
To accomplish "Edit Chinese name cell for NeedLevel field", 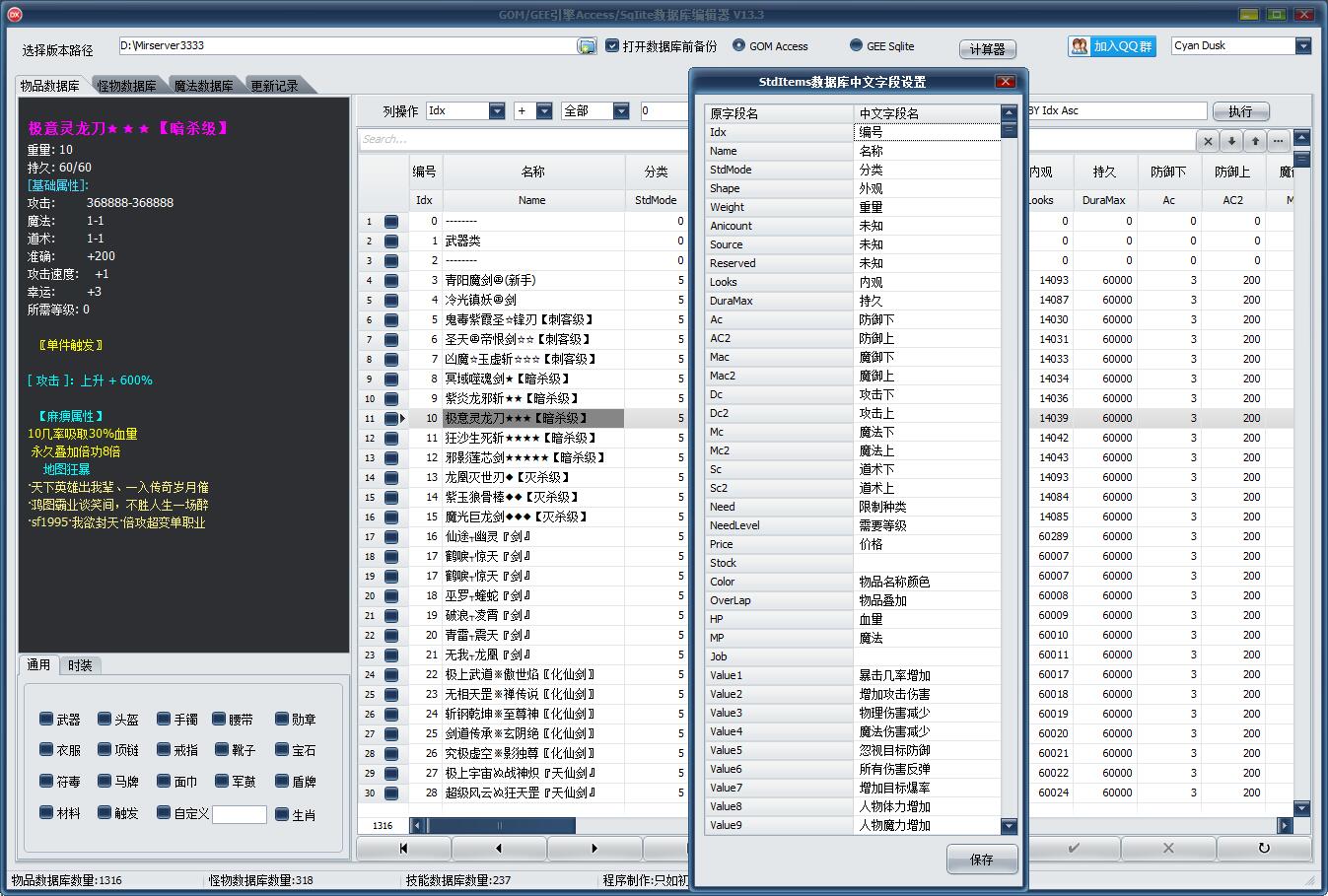I will point(926,525).
